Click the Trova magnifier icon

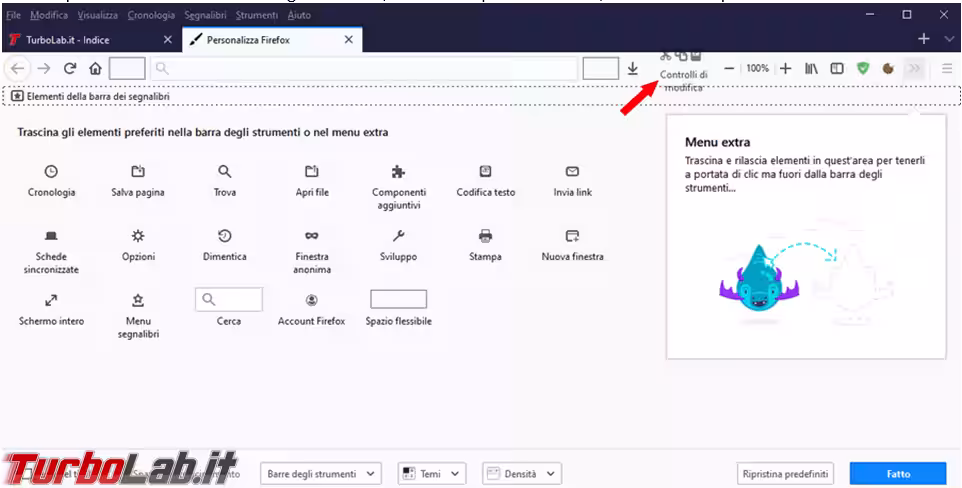[225, 171]
